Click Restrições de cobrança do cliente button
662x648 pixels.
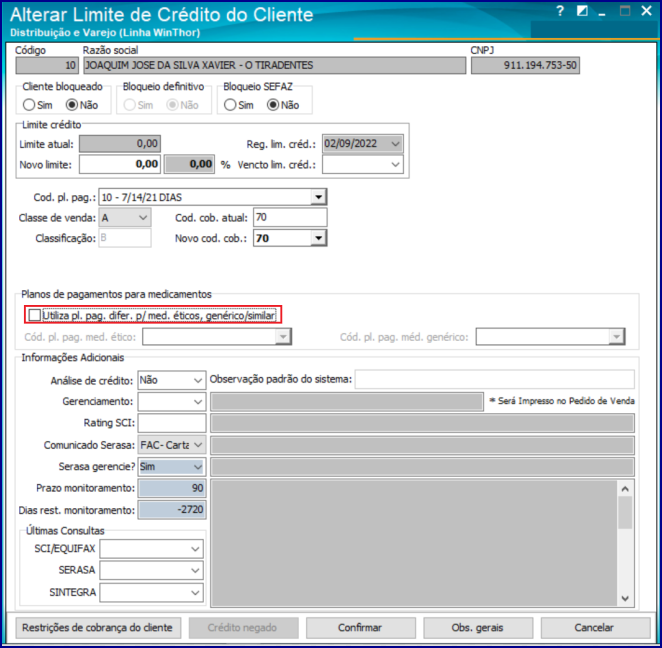(98, 628)
